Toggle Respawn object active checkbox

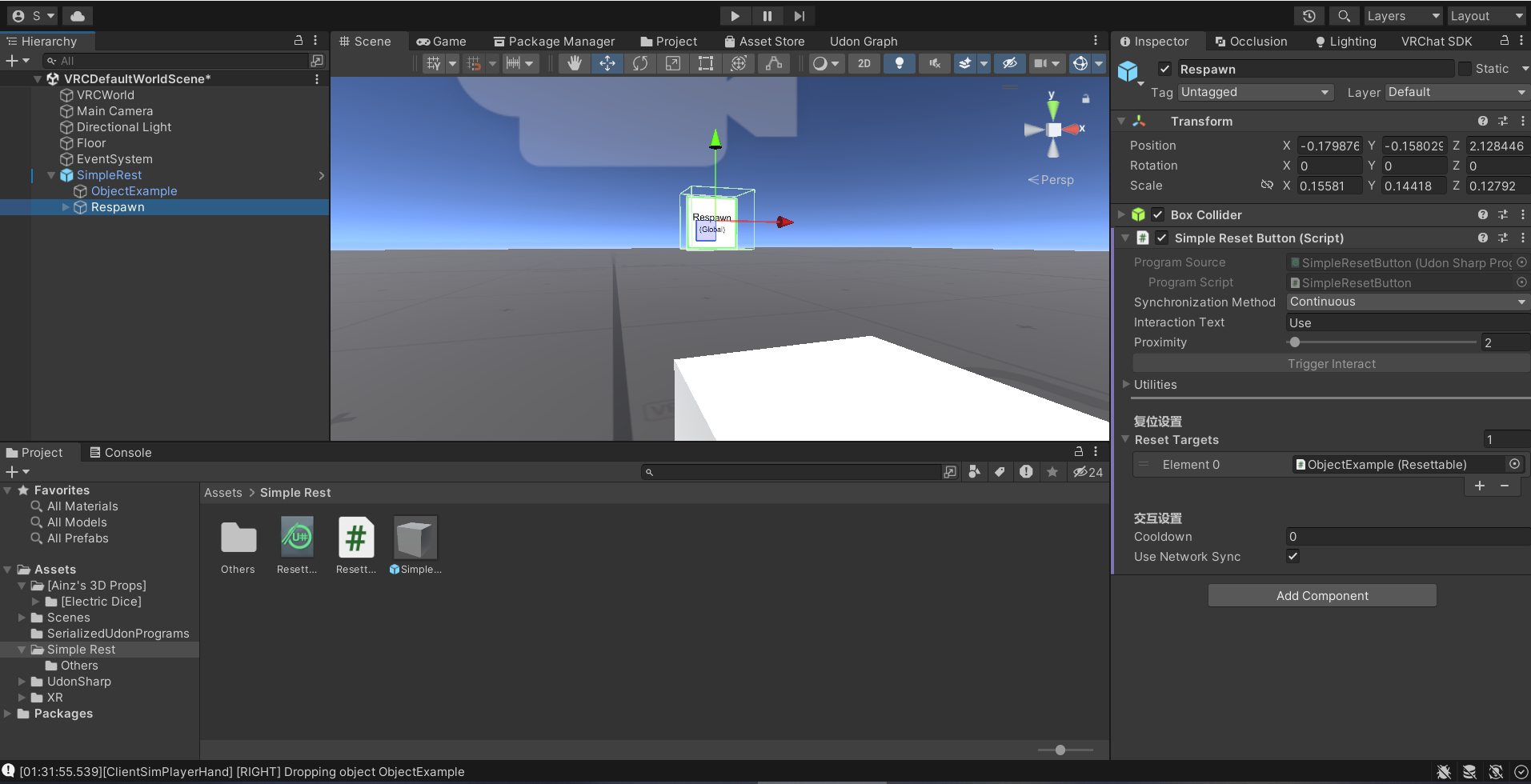1164,69
